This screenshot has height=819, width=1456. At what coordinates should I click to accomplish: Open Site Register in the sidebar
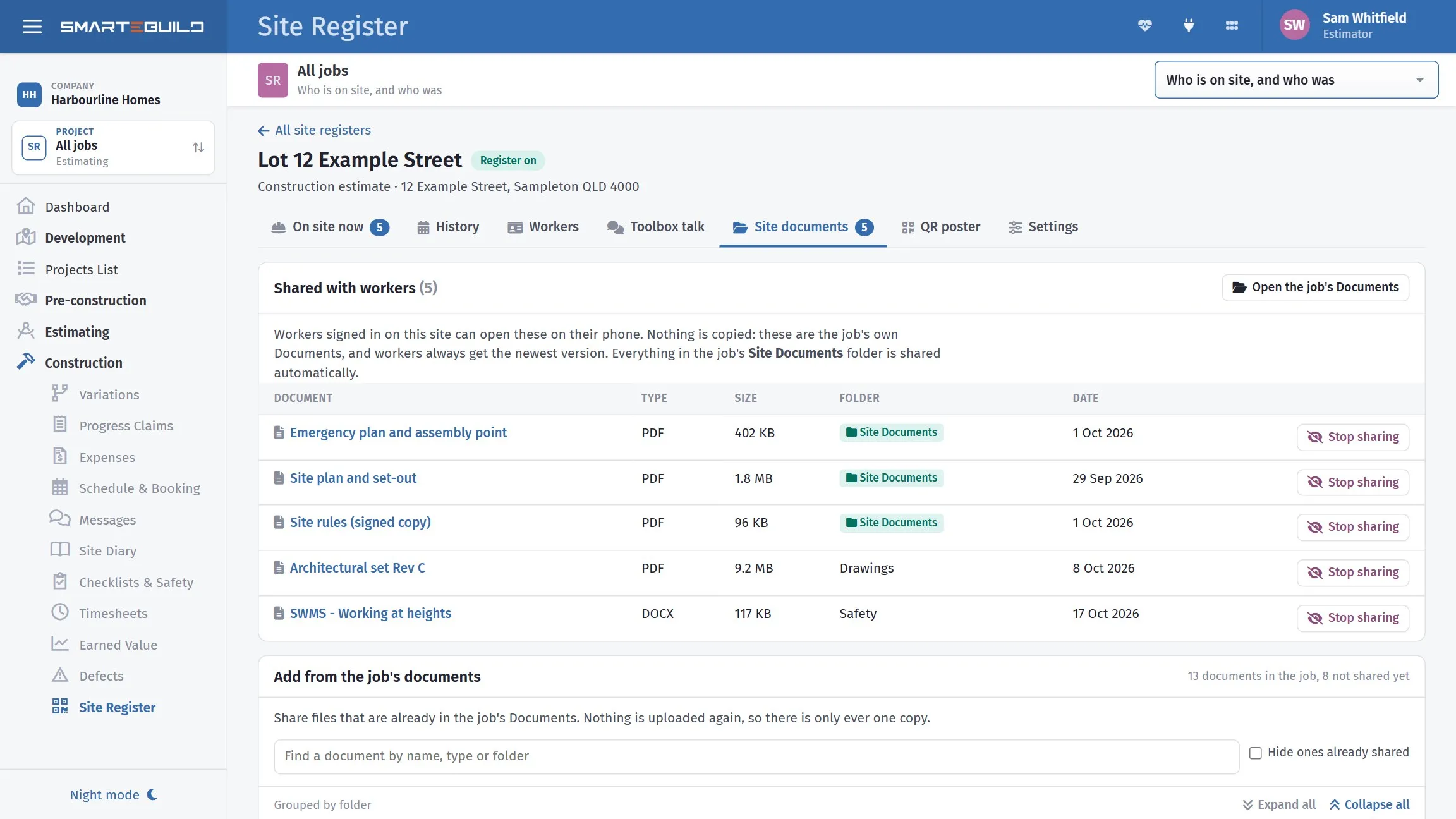pyautogui.click(x=117, y=707)
